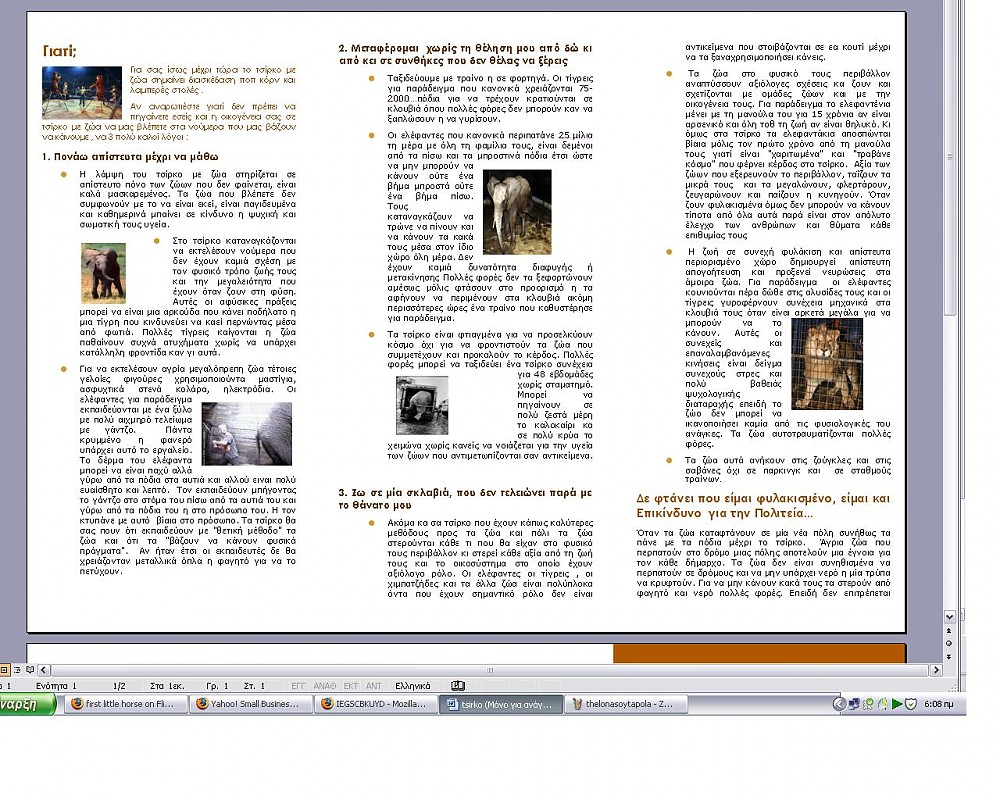
Task: Toggle ΑΝΑΘ track changes indicator
Action: [x=325, y=686]
